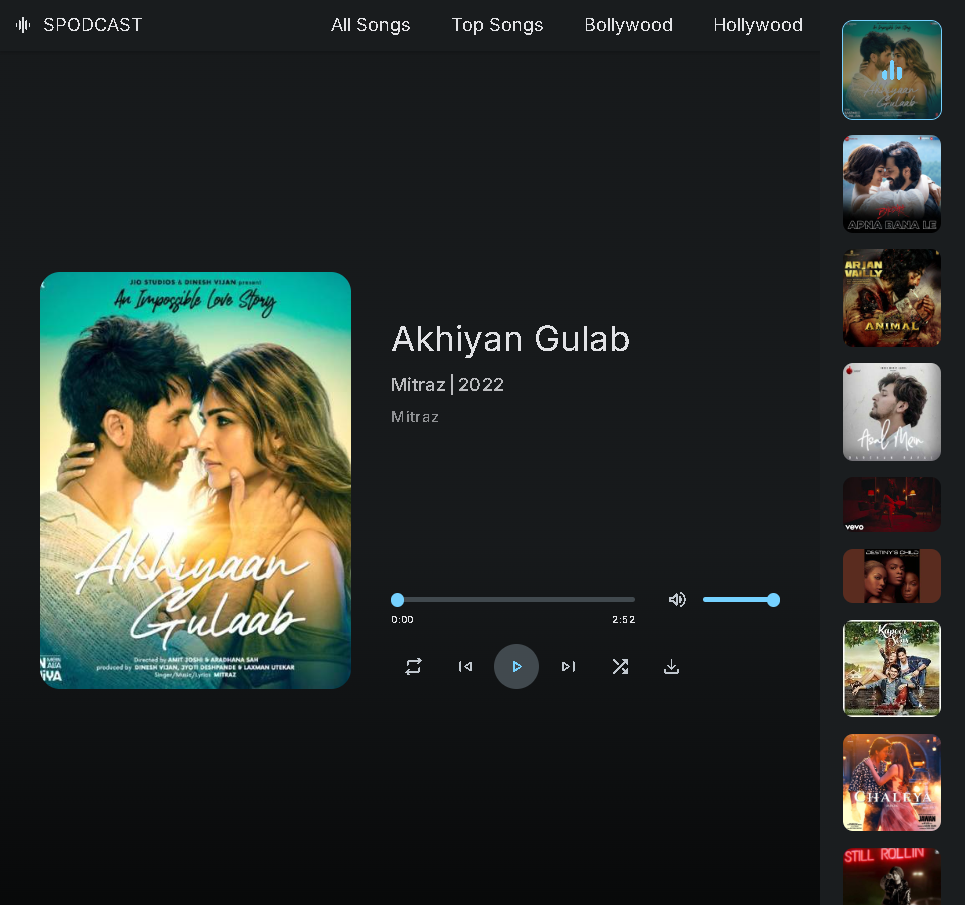Viewport: 965px width, 905px height.
Task: Click the 0:00 elapsed time
Action: [402, 620]
